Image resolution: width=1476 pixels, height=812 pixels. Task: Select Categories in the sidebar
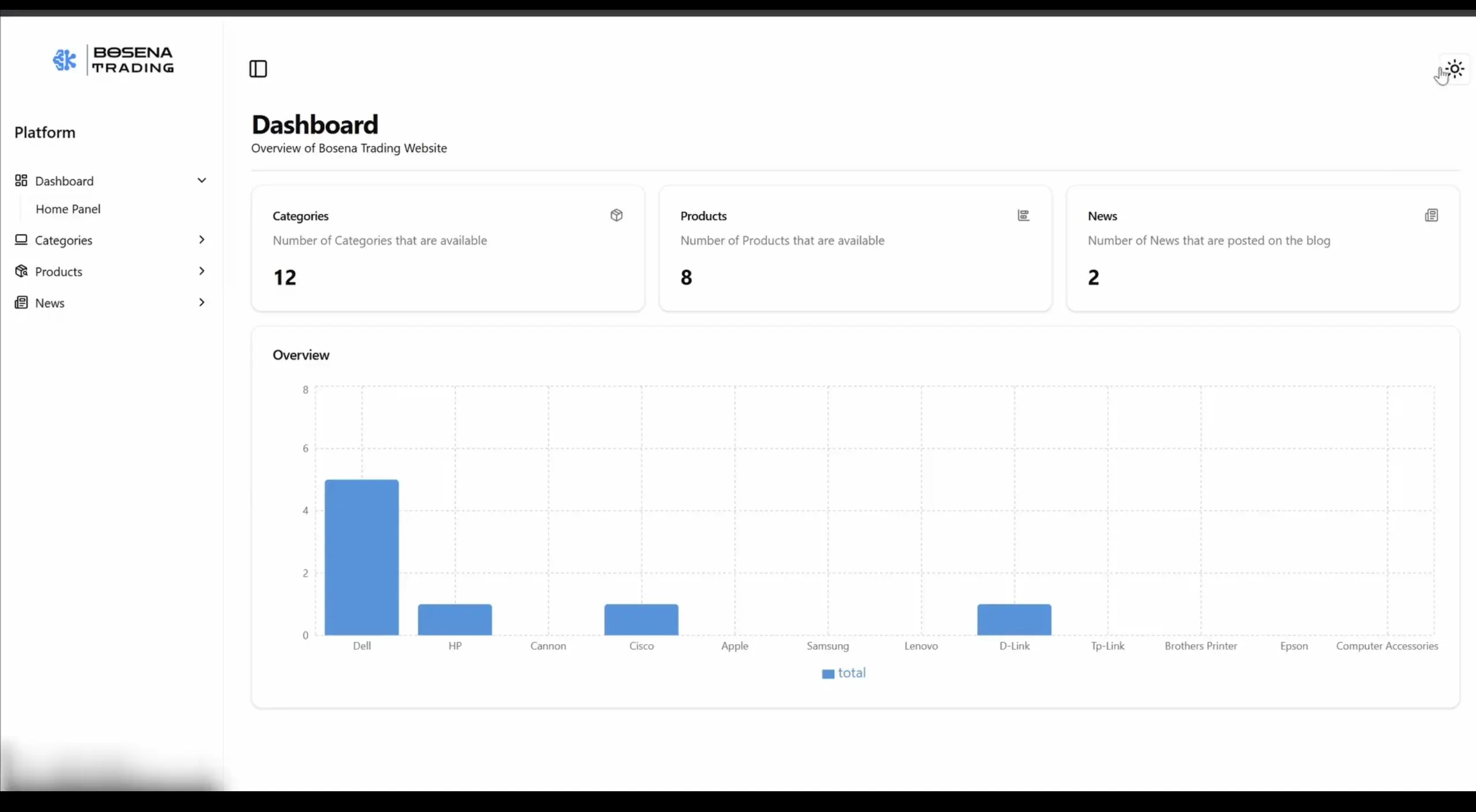pos(64,240)
